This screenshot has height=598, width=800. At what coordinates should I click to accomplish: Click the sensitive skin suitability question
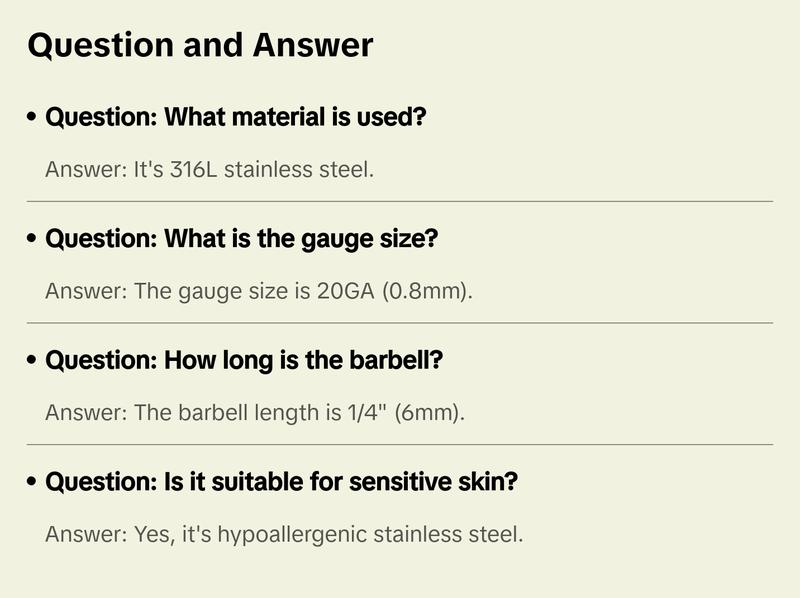pos(281,482)
